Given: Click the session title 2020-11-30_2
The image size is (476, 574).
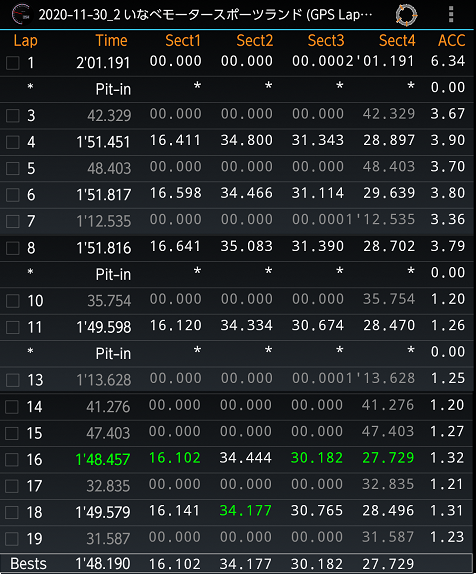Looking at the screenshot, I should (79, 15).
